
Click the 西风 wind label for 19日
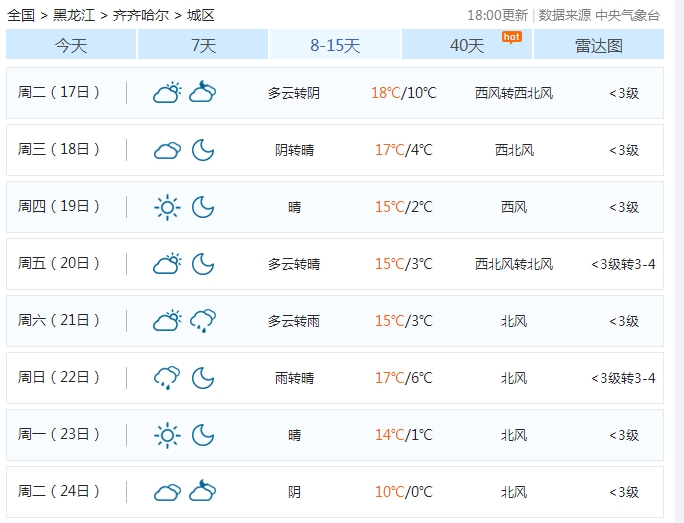[x=514, y=207]
